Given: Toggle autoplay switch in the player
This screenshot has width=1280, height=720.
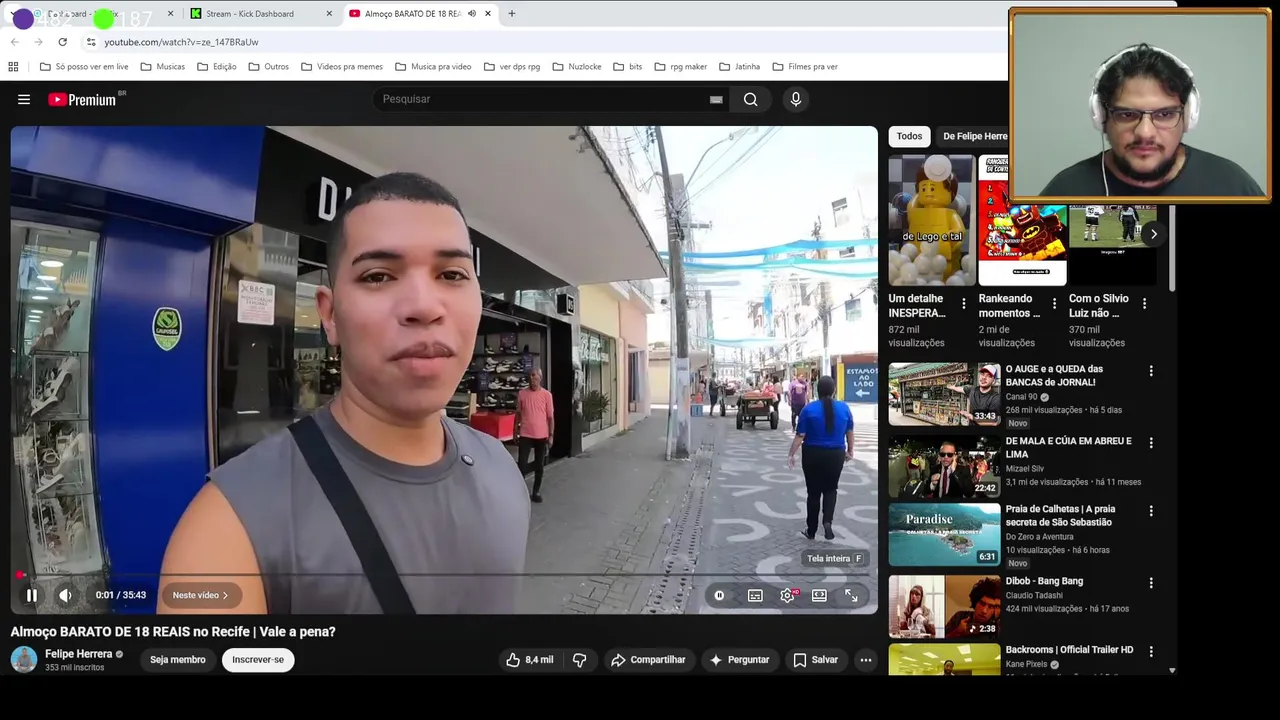Looking at the screenshot, I should (x=719, y=595).
